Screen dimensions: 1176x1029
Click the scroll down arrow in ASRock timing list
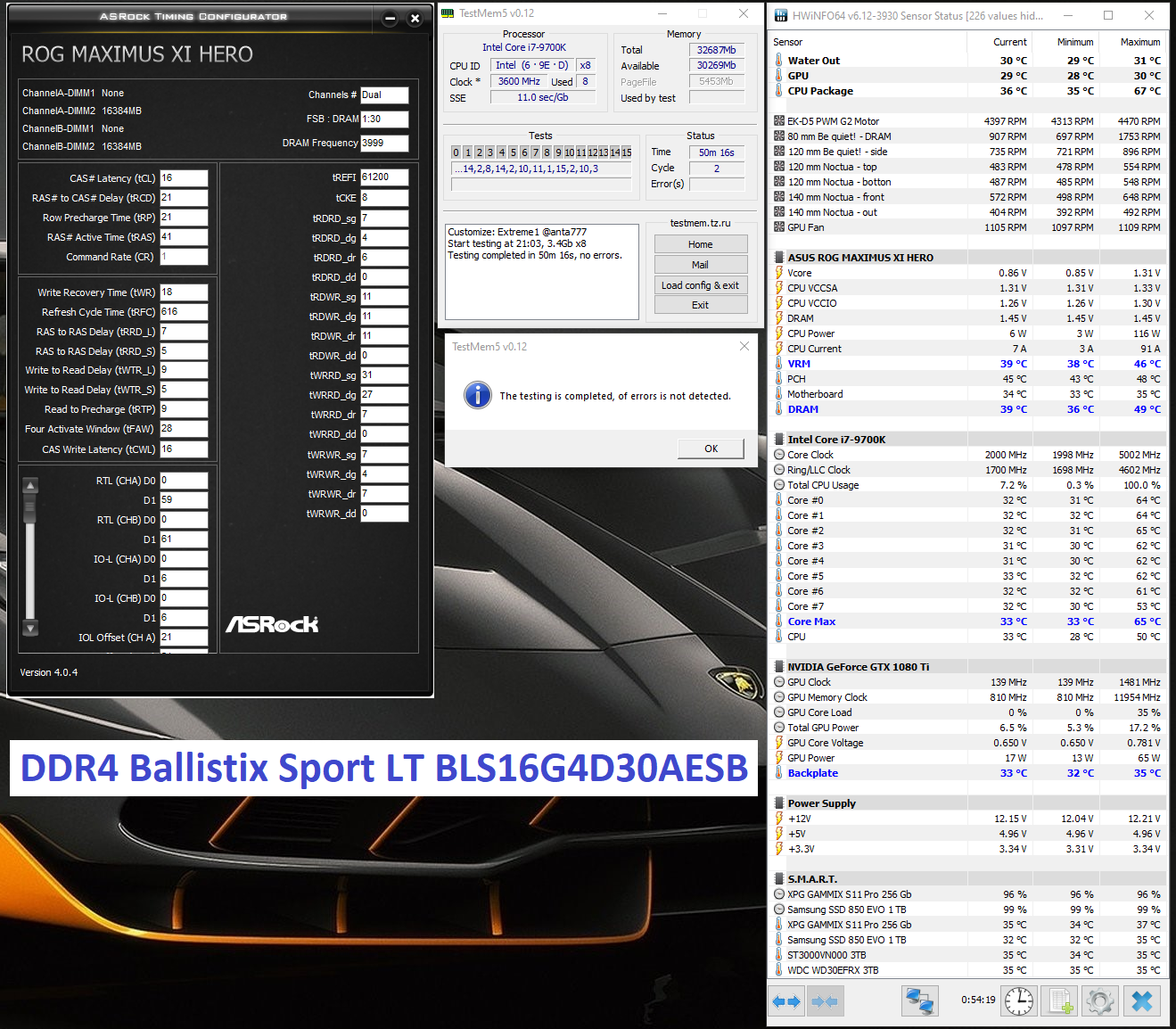click(x=30, y=629)
